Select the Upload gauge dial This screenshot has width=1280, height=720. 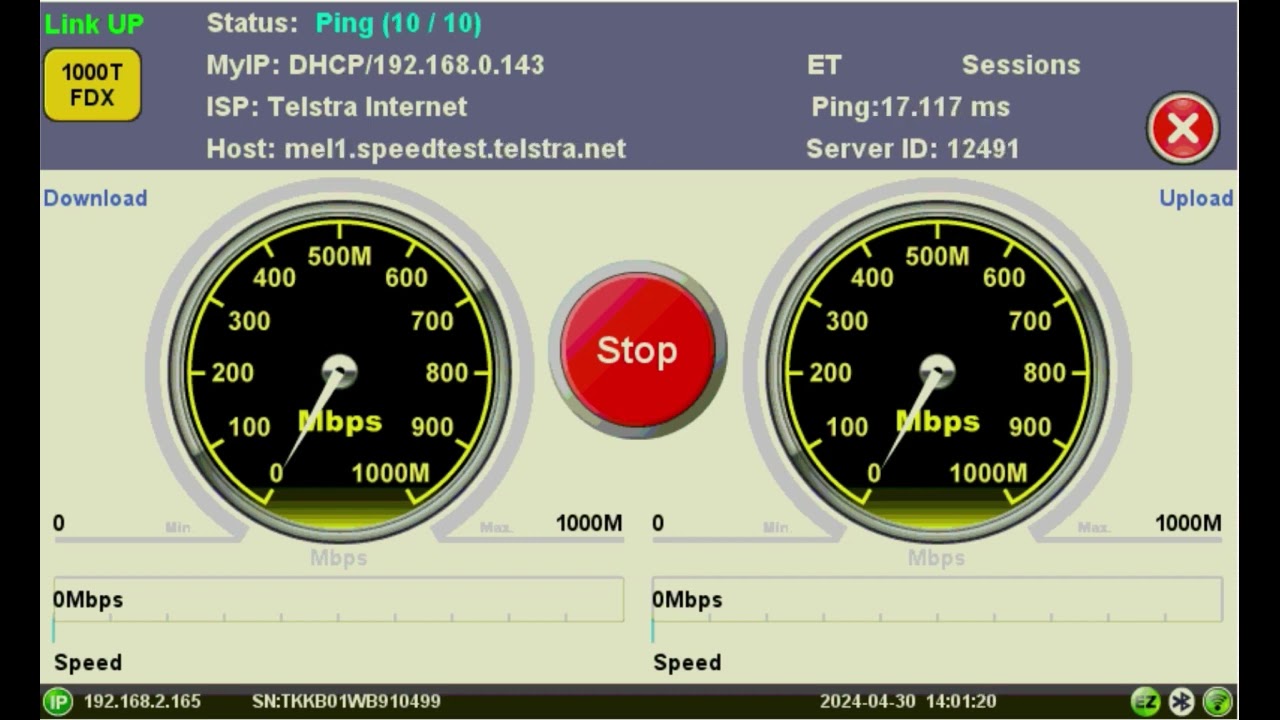tap(937, 372)
